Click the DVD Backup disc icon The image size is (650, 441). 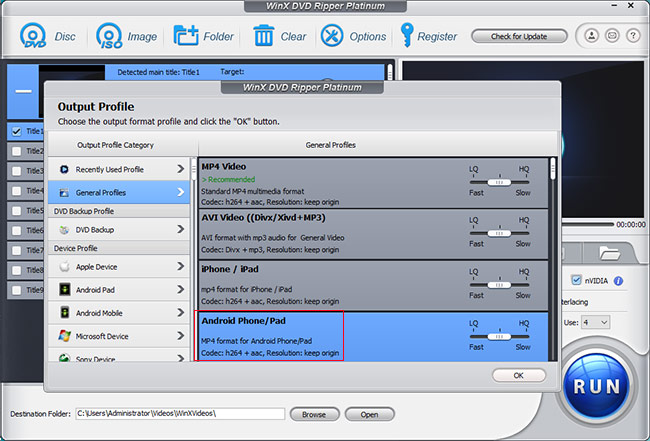[64, 230]
